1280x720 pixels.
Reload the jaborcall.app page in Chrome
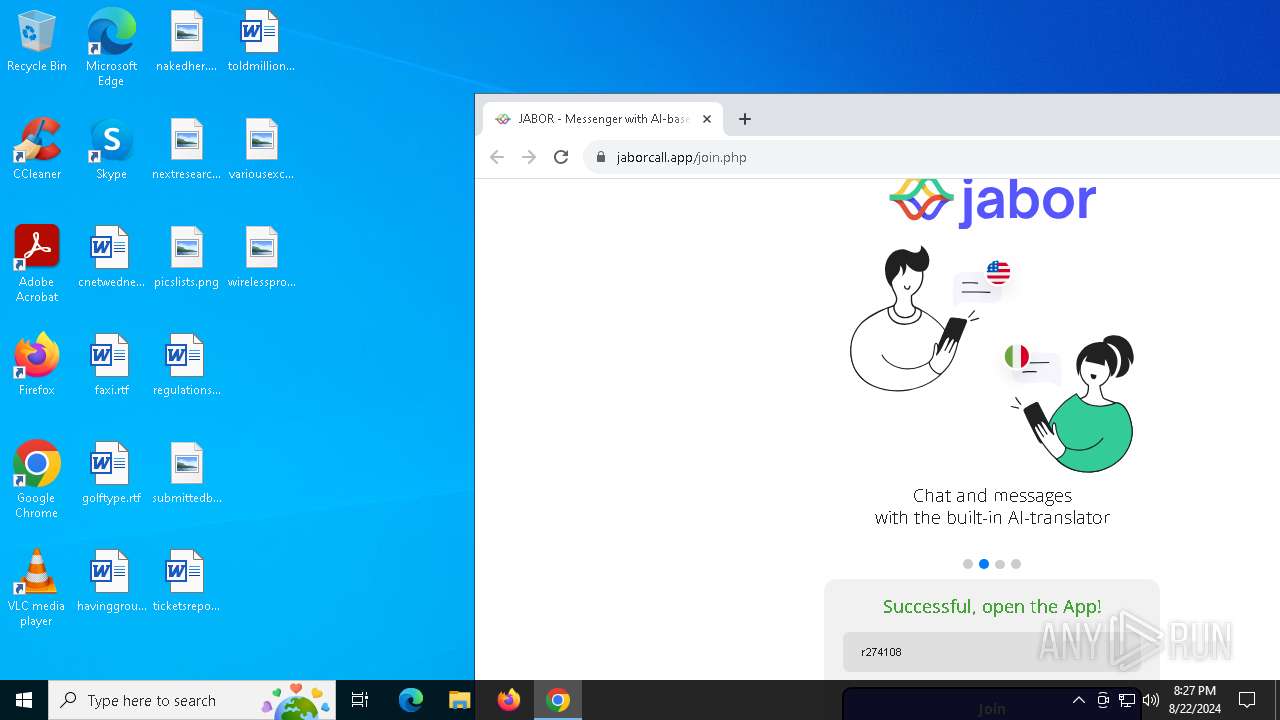point(561,157)
